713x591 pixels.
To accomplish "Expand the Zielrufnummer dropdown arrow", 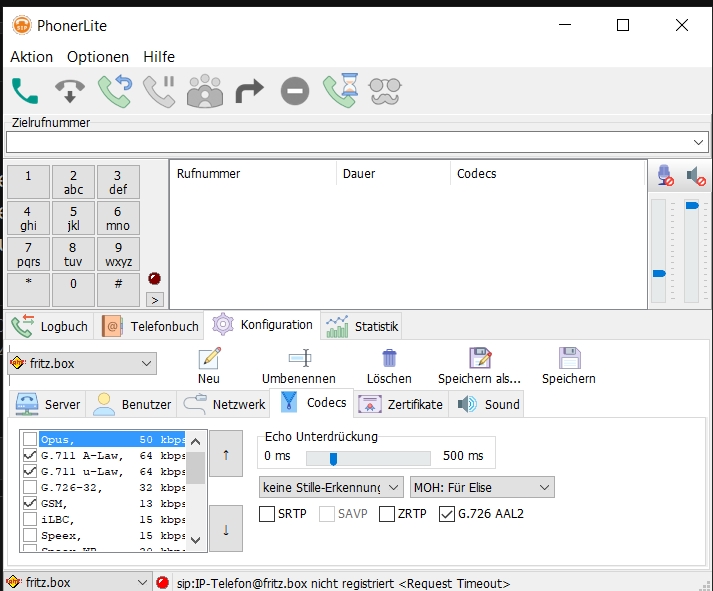I will tap(698, 142).
